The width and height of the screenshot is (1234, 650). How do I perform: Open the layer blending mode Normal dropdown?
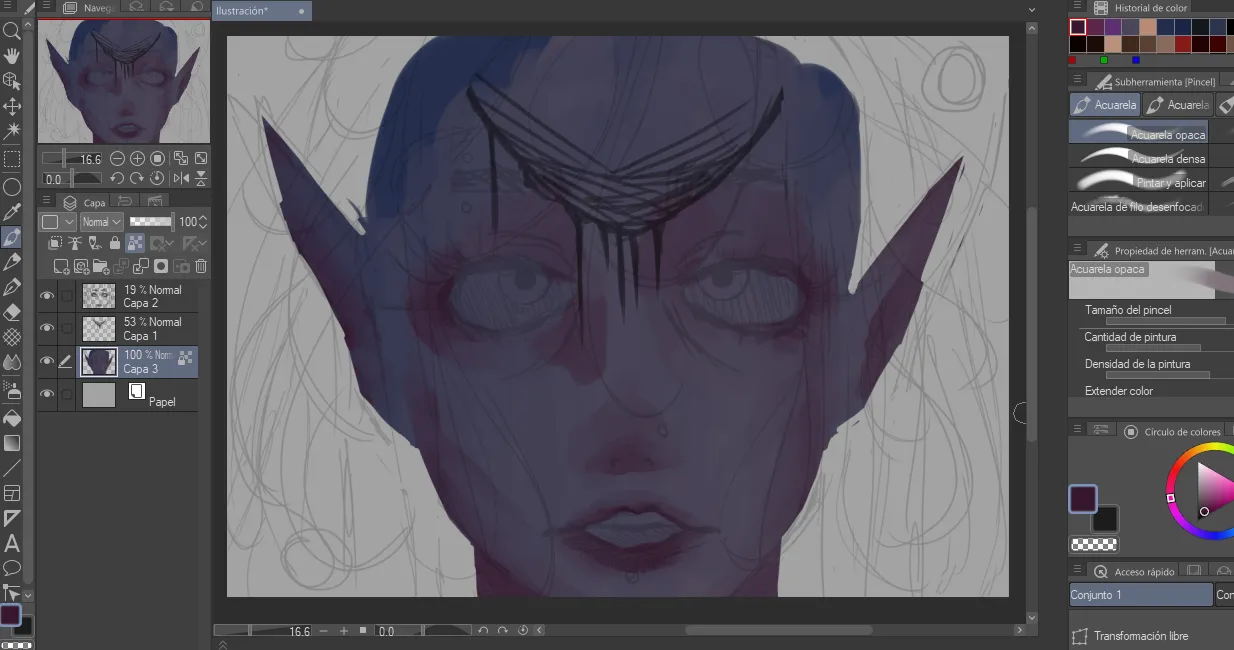[x=101, y=222]
